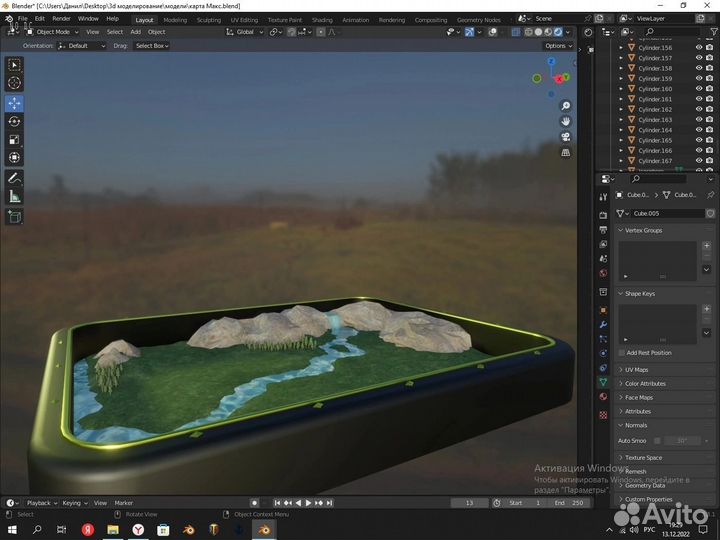This screenshot has height=540, width=720.
Task: Add a new vertex group
Action: 707,246
